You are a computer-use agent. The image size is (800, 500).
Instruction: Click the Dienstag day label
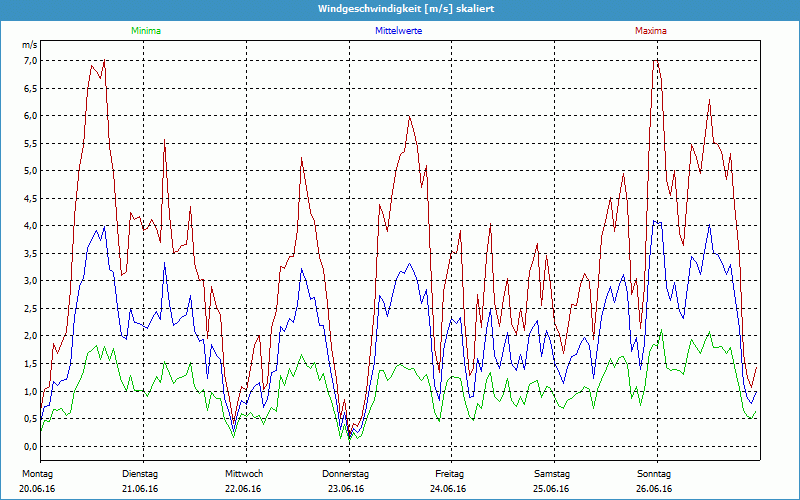pyautogui.click(x=140, y=474)
